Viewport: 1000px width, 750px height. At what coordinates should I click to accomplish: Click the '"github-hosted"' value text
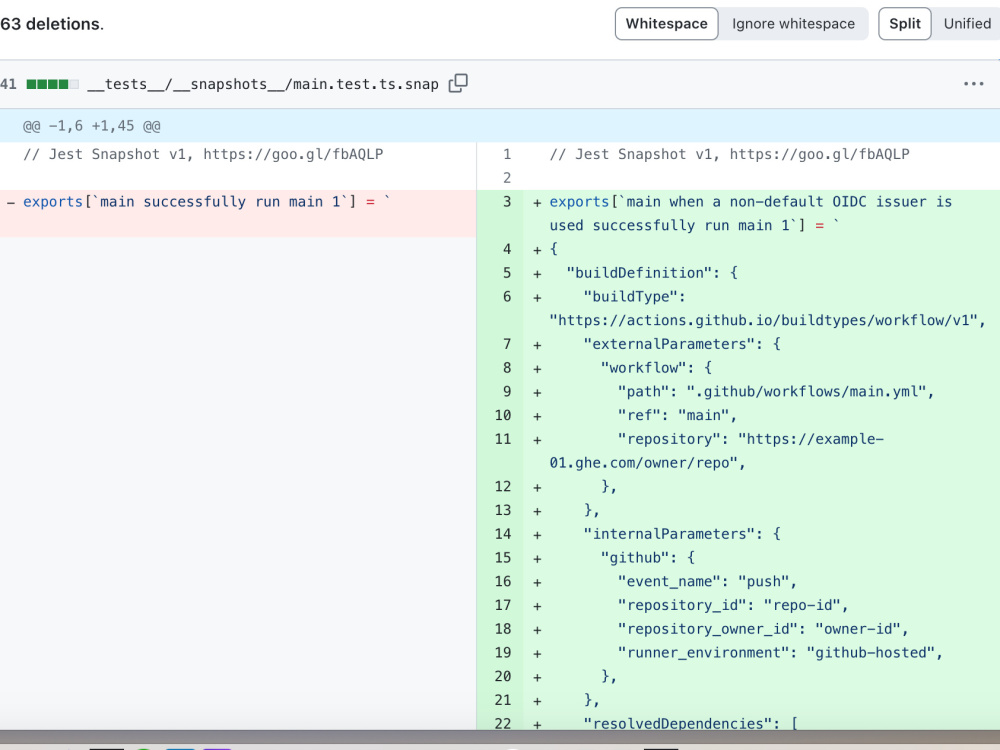pos(871,652)
